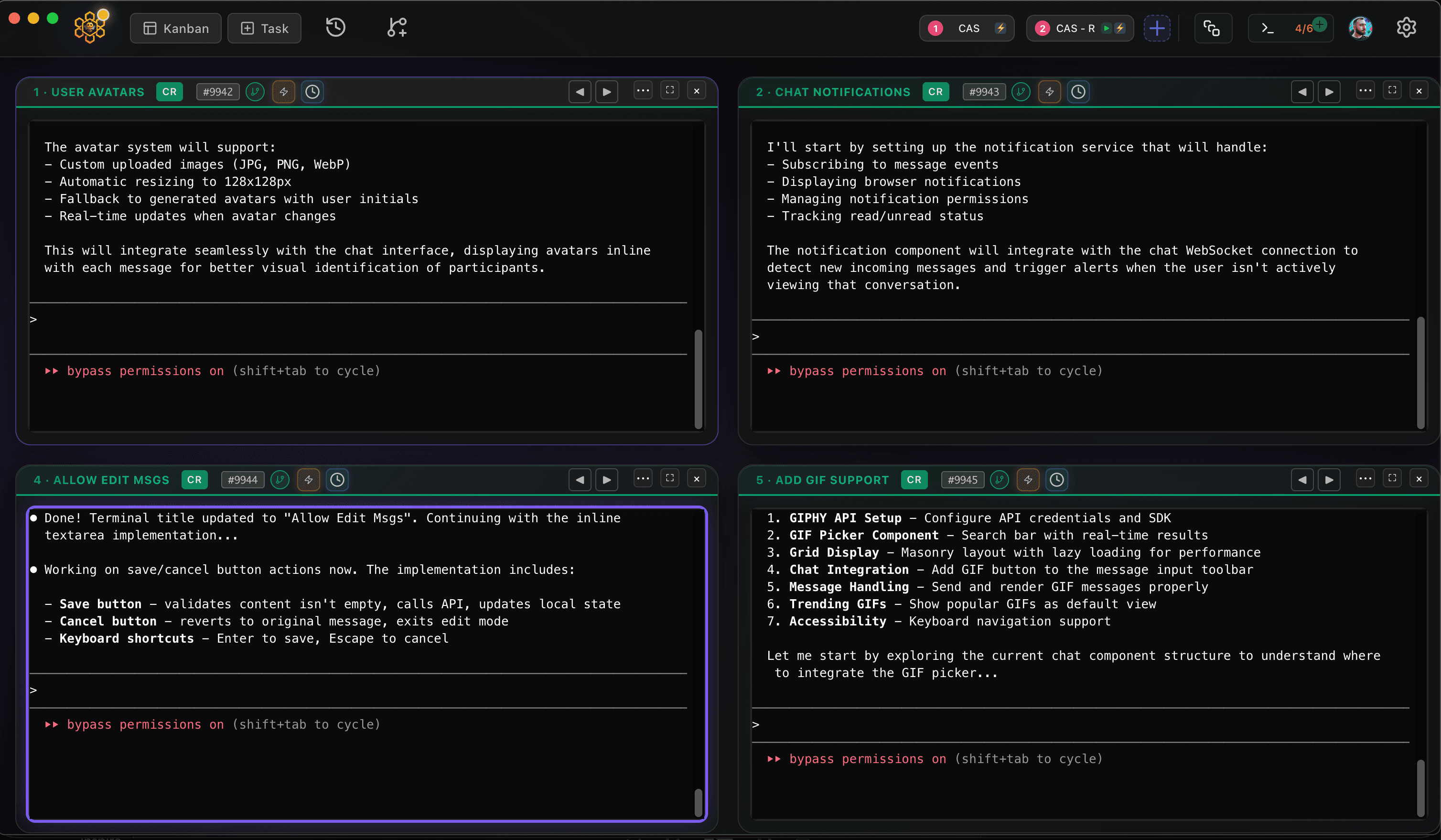This screenshot has height=840, width=1441.
Task: Create a new branch from the toolbar
Action: pos(396,27)
